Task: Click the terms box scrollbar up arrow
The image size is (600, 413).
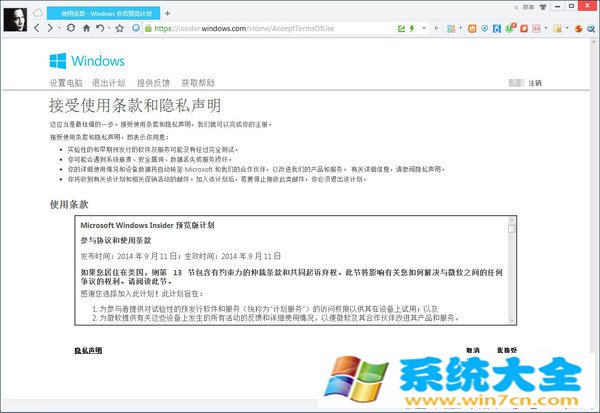Action: pyautogui.click(x=512, y=220)
